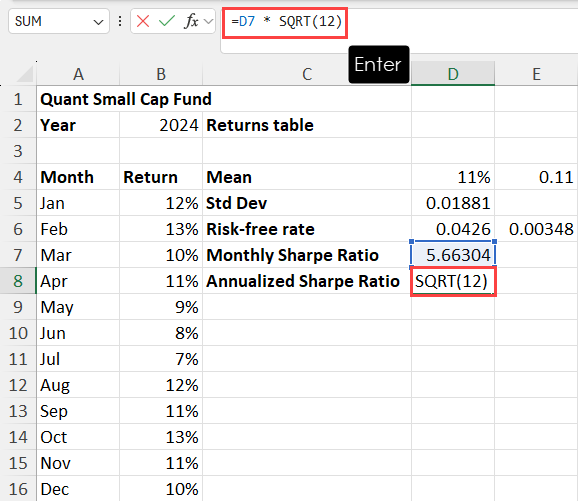Screen dimensions: 578x501
Task: Select the Jul return 7% cell
Action: point(161,359)
